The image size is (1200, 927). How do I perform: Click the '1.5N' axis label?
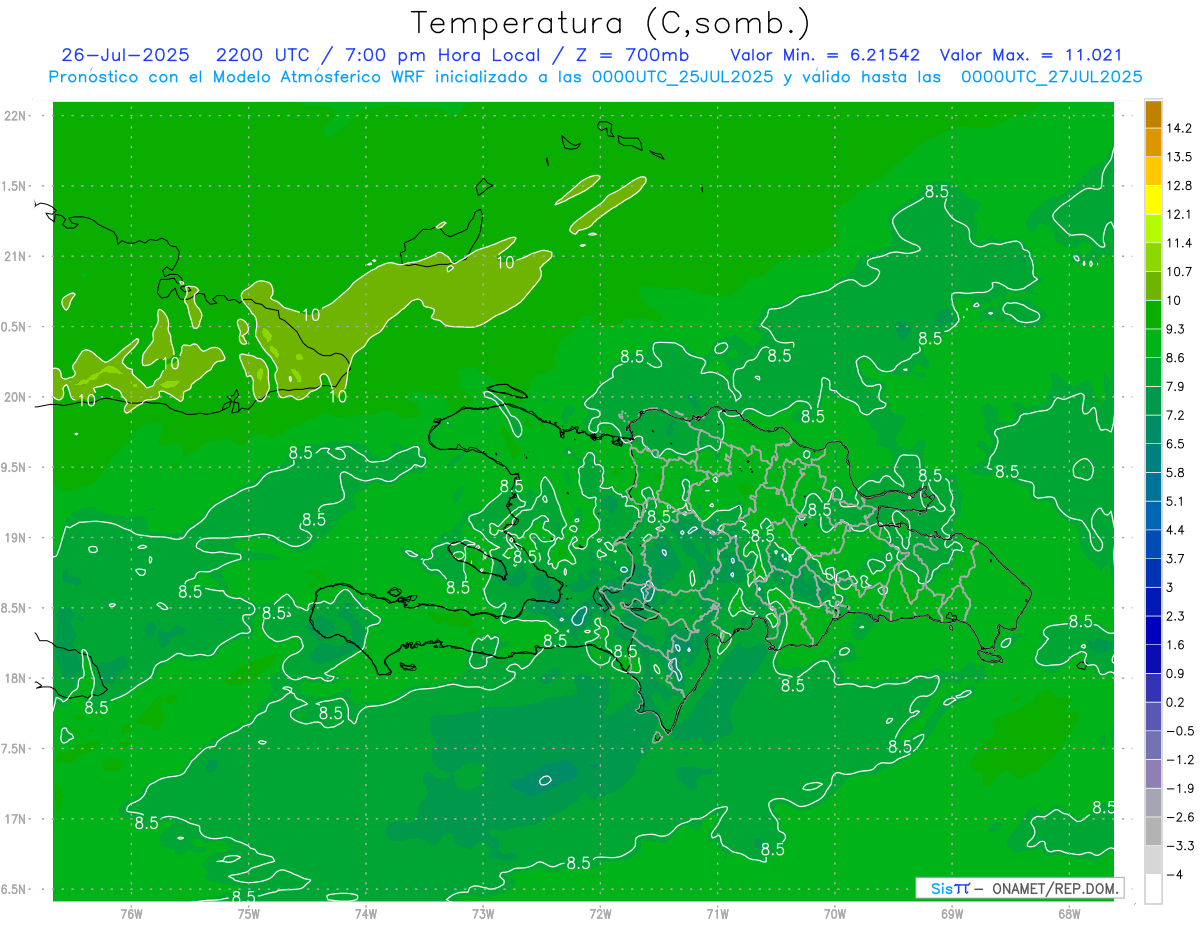15,186
